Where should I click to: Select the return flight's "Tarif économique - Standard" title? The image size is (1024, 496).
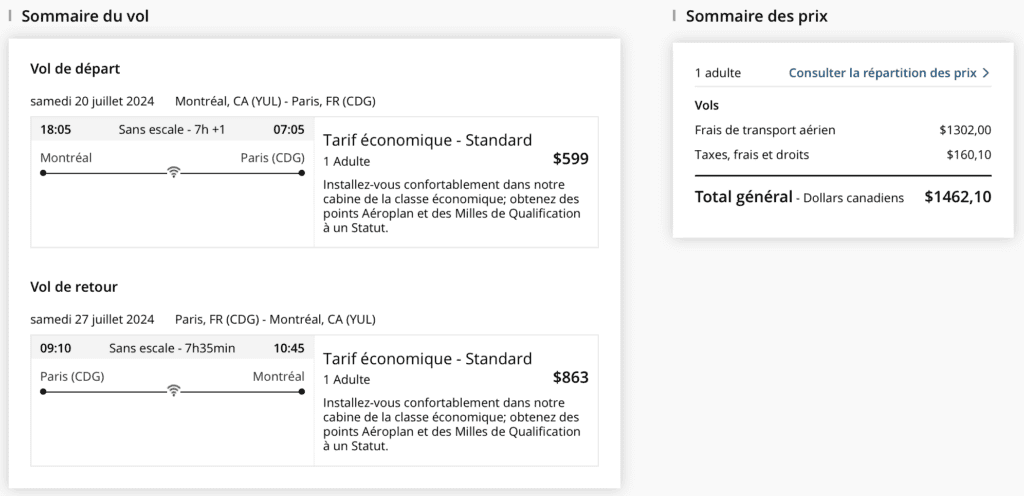[x=427, y=358]
